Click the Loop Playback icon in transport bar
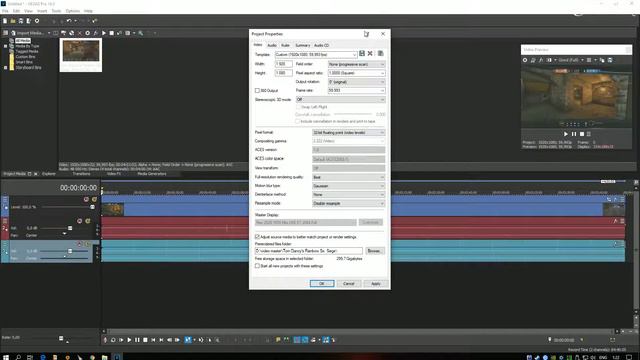The image size is (640, 360). [x=113, y=340]
